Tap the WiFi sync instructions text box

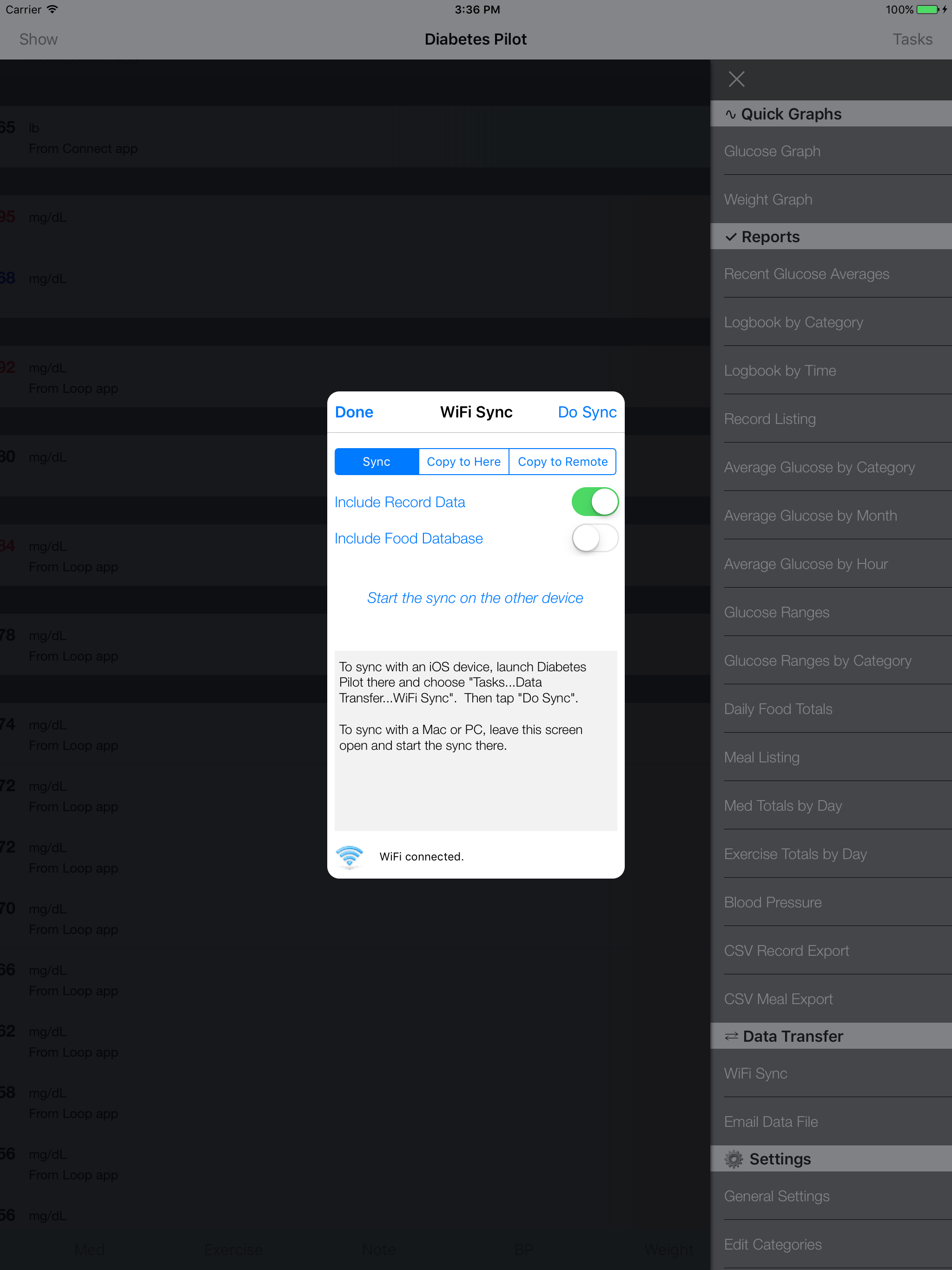coord(476,741)
